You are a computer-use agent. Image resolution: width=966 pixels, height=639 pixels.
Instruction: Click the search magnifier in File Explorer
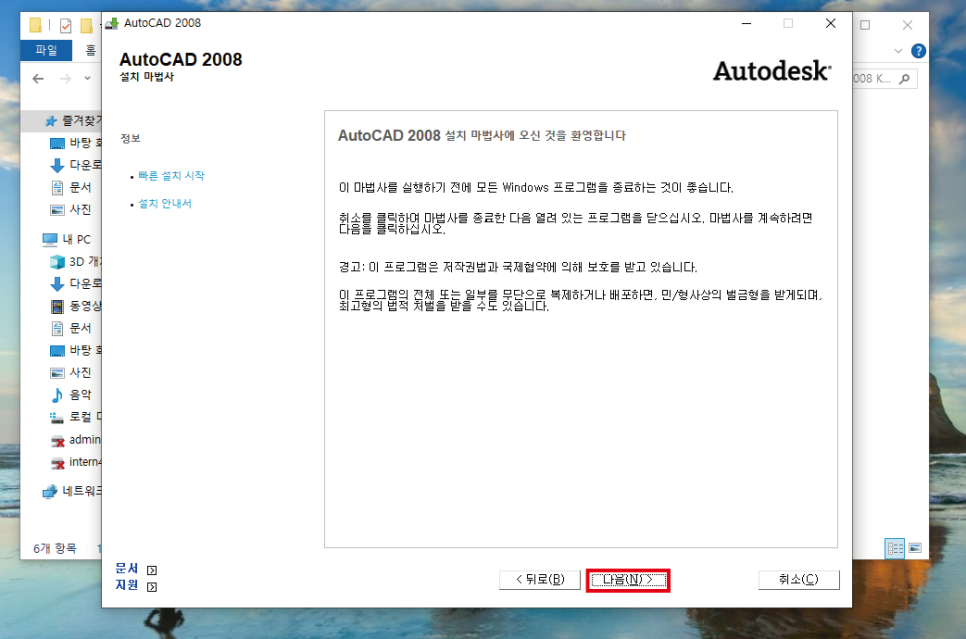pos(904,79)
